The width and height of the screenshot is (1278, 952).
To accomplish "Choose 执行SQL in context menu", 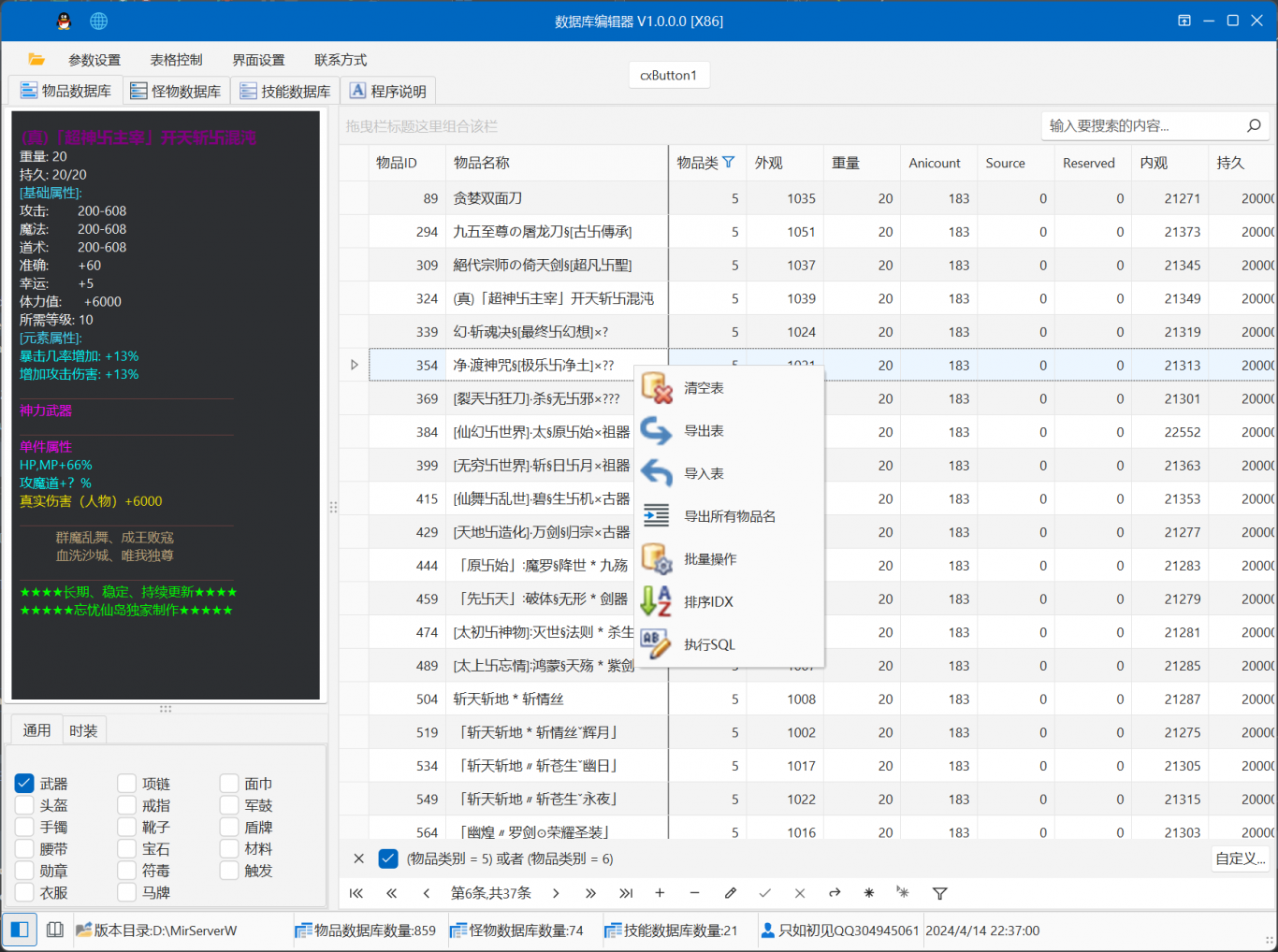I will pos(730,644).
